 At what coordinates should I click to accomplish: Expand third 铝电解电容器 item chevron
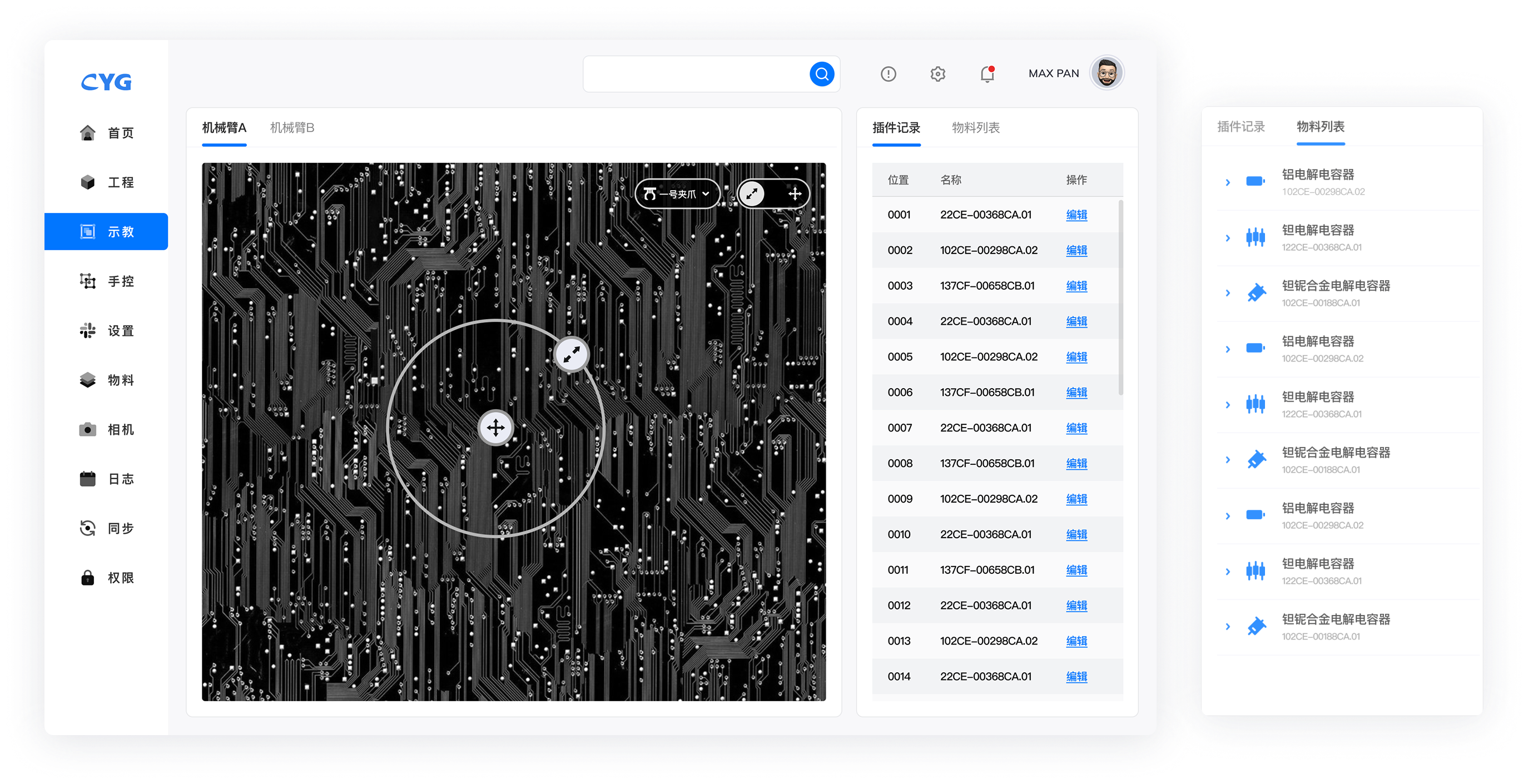[1227, 516]
